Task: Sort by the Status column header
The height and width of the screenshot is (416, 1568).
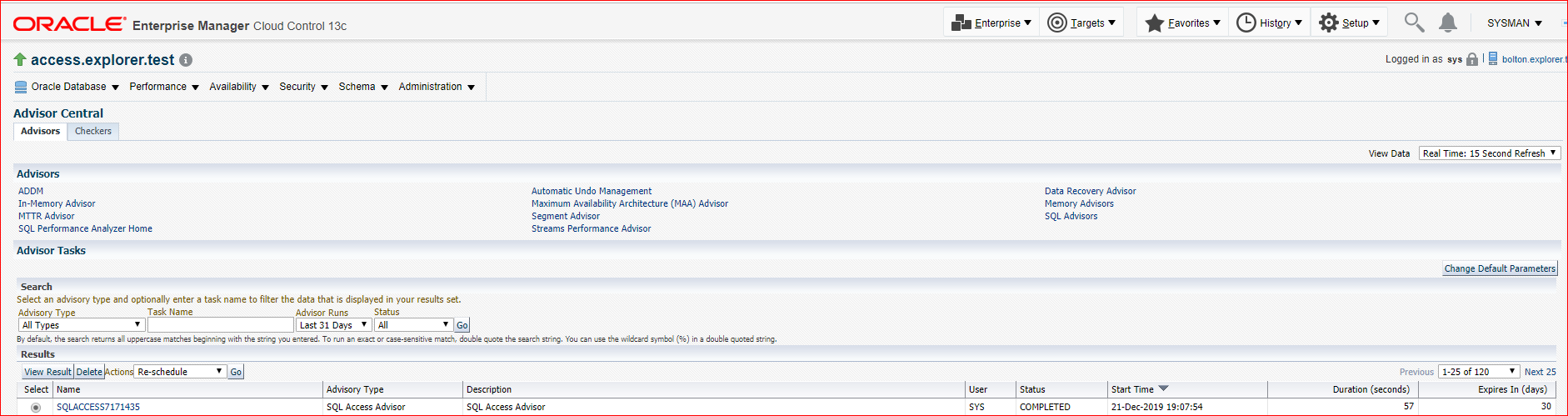Action: pos(1032,389)
